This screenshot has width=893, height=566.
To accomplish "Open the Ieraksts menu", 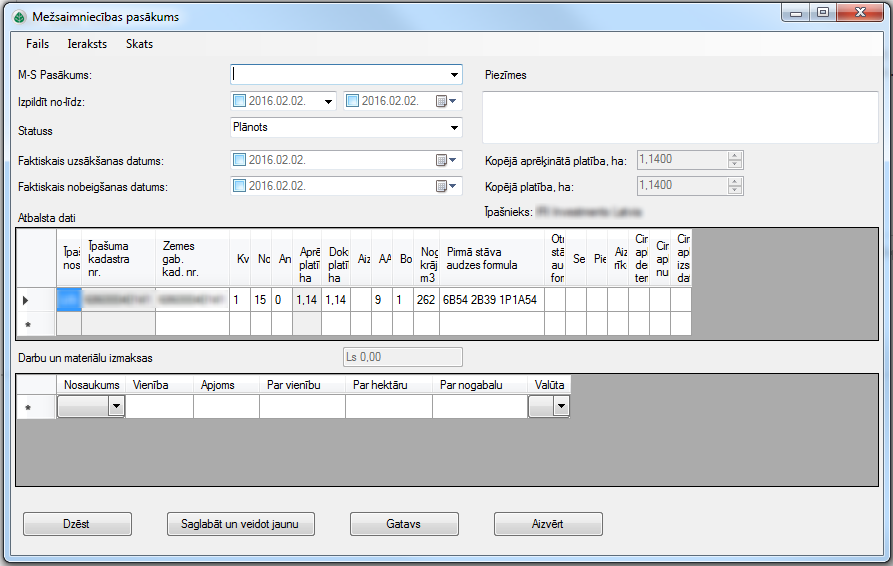I will [87, 44].
